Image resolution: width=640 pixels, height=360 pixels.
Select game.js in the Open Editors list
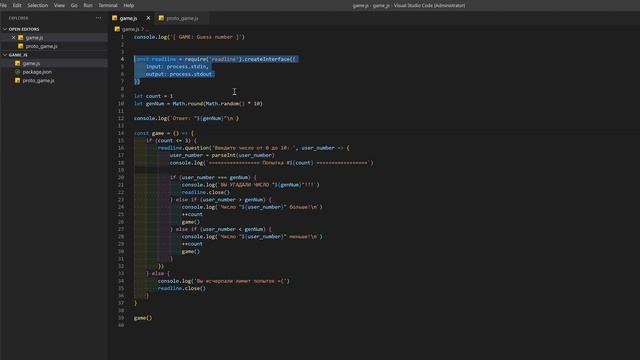click(x=34, y=38)
